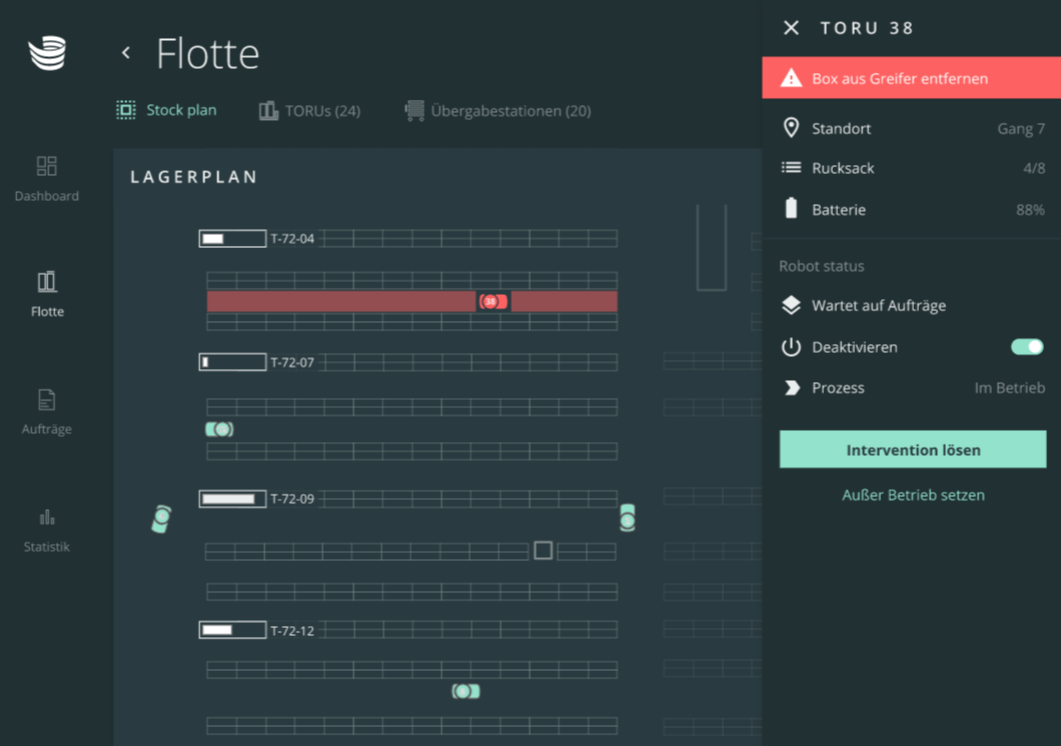This screenshot has height=746, width=1061.
Task: Go back using the arrow beside Flotte
Action: click(126, 53)
